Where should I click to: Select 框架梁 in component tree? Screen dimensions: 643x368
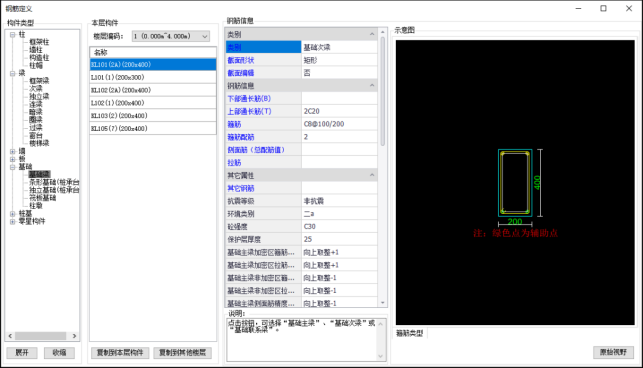(39, 81)
